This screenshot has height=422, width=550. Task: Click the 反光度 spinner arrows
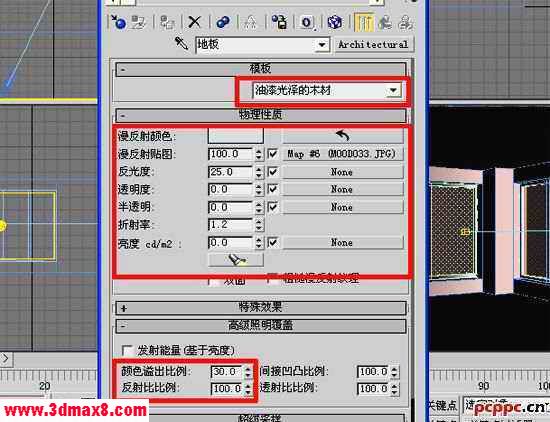tap(259, 172)
